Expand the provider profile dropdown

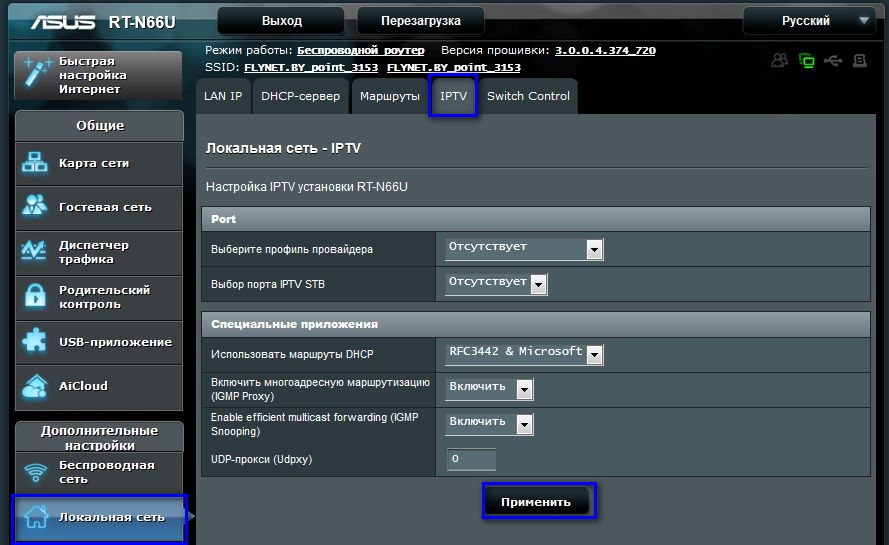(x=524, y=249)
